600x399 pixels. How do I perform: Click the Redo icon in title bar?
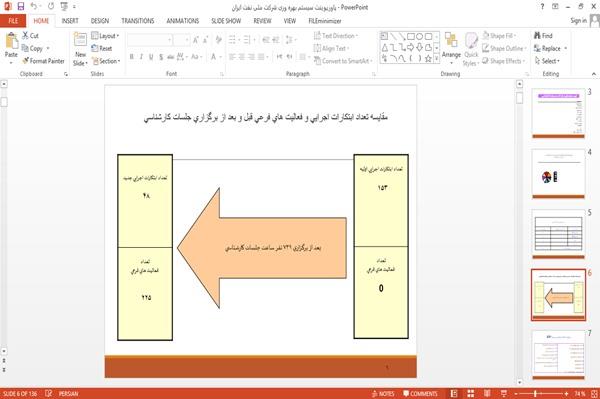[51, 6]
